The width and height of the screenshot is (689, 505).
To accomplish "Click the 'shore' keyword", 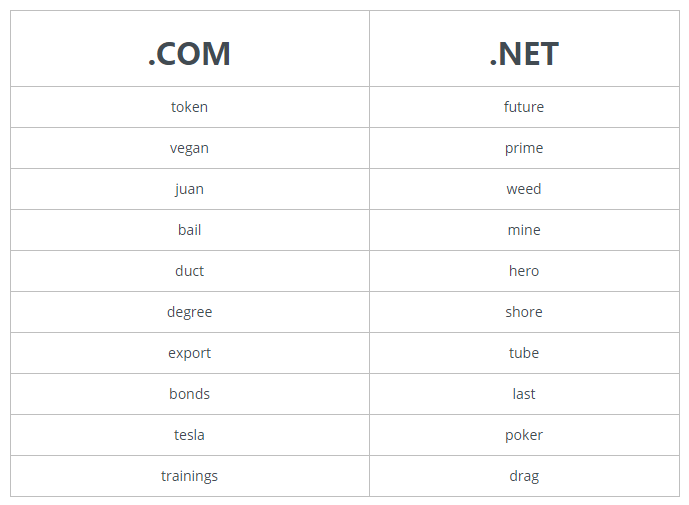I will coord(524,312).
